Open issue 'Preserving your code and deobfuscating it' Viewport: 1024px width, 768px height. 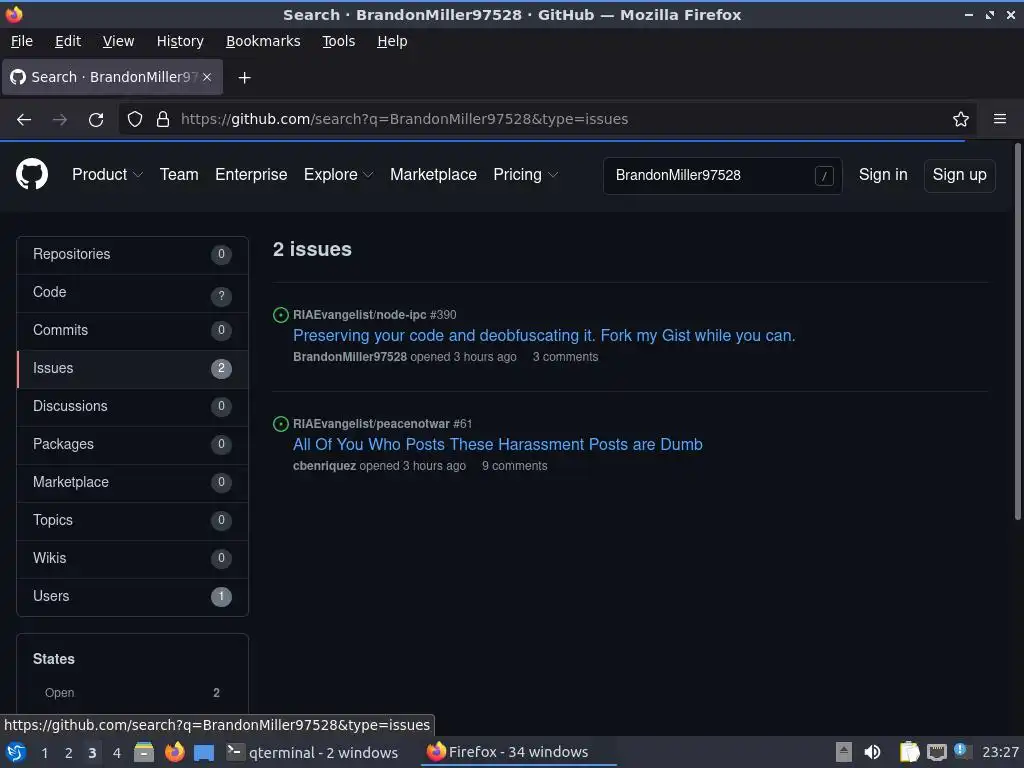click(x=544, y=336)
